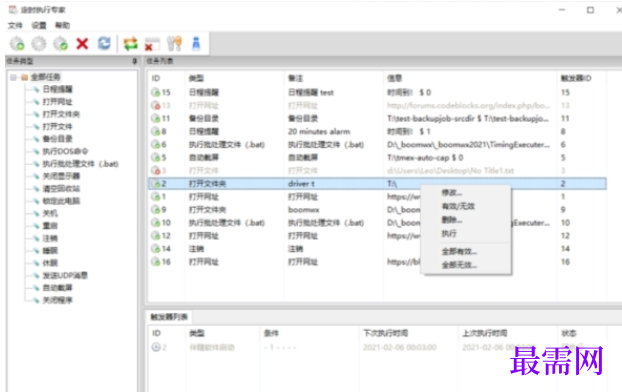Select 打开文件 in the task type tree
Screen dimensions: 622x392
click(x=58, y=127)
